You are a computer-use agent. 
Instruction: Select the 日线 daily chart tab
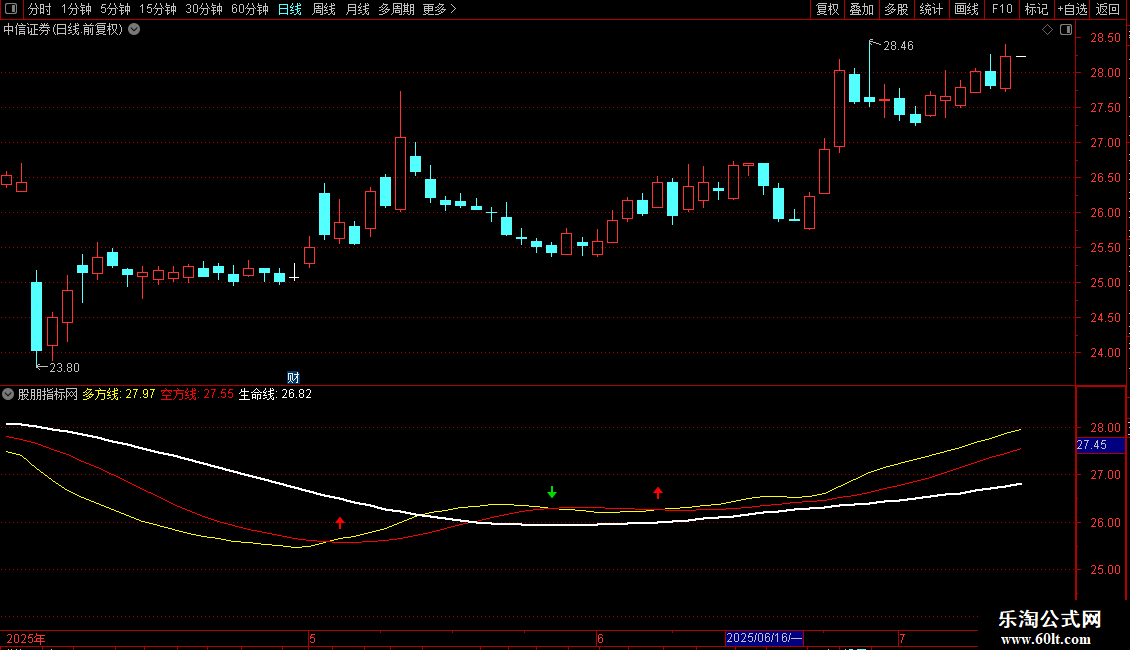[290, 9]
